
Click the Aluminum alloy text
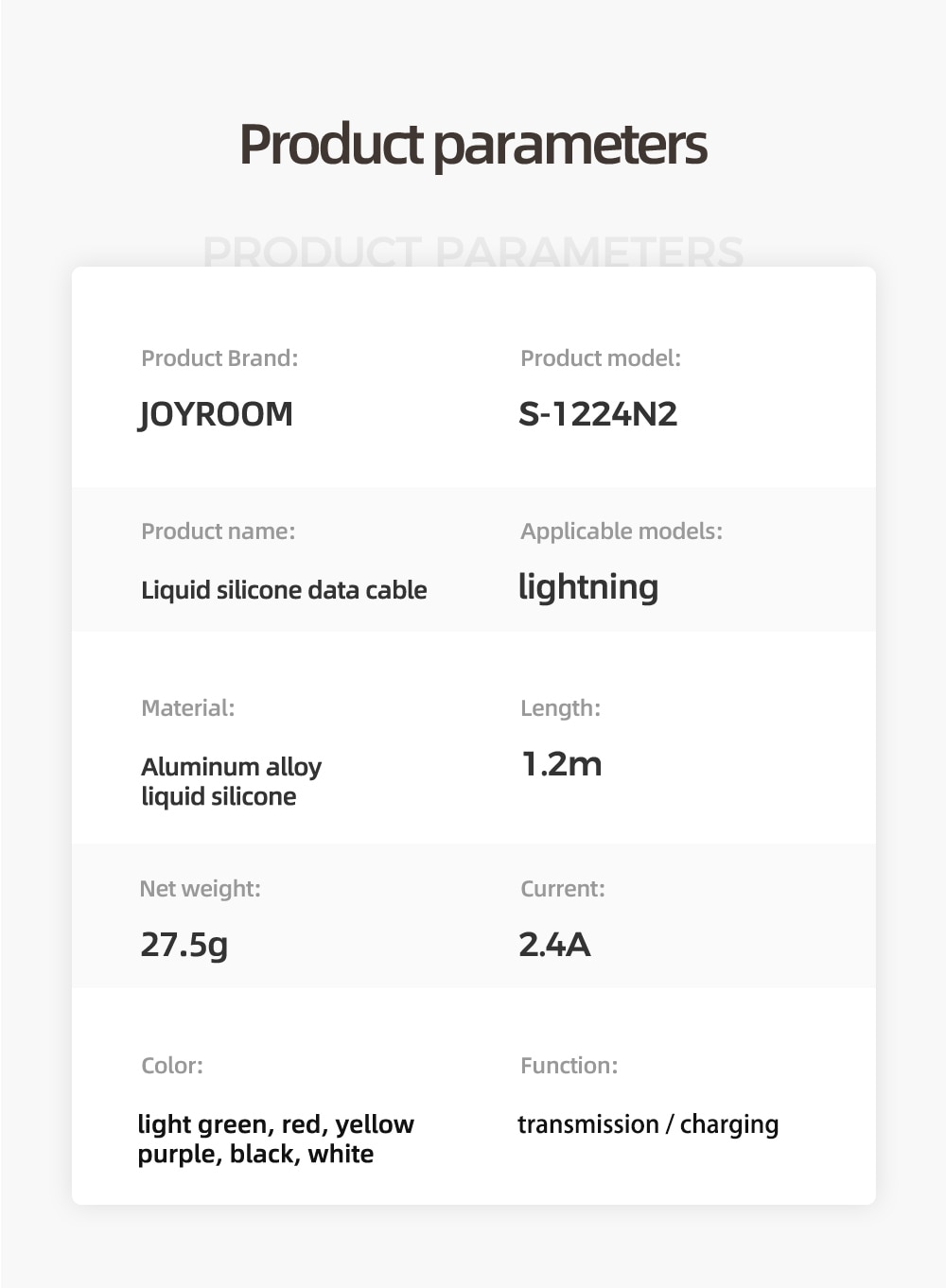click(x=232, y=767)
